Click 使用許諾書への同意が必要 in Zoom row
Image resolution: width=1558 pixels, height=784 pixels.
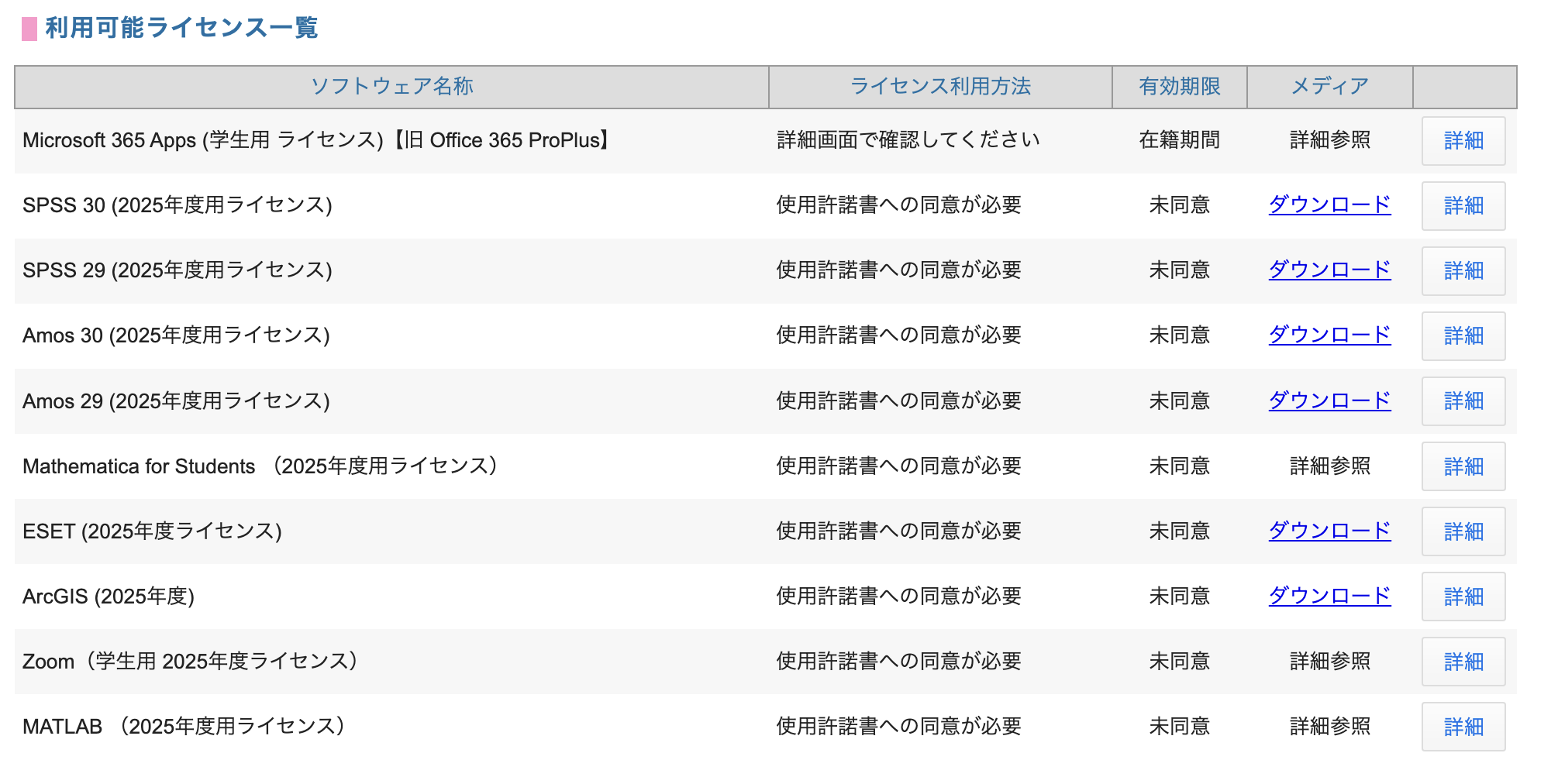tap(899, 662)
